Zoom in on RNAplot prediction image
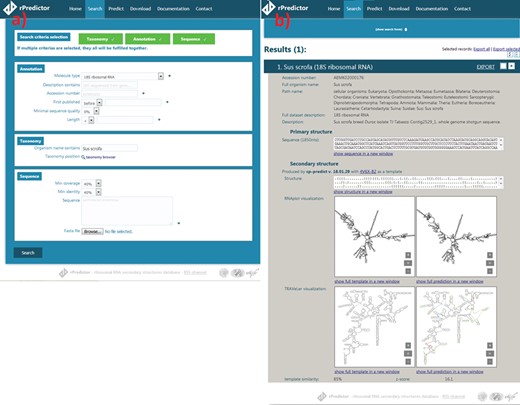520x405 pixels. coord(490,255)
